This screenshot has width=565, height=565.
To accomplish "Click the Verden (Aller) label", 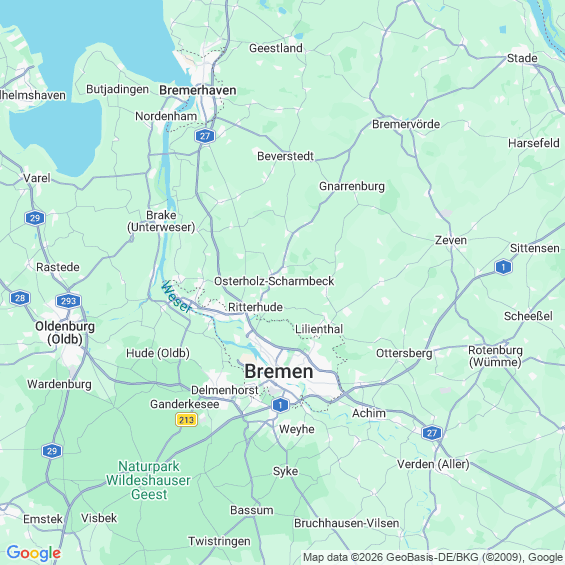I will click(433, 464).
